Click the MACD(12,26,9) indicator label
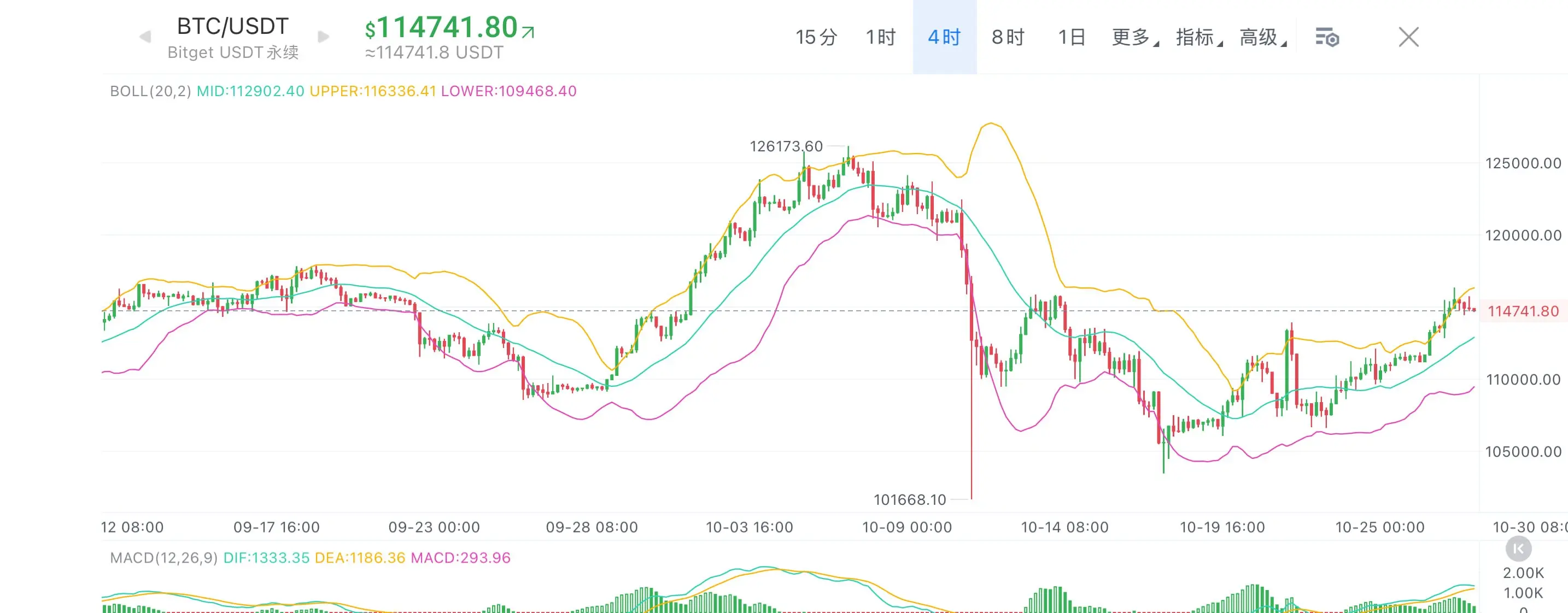This screenshot has width=1568, height=613. pos(163,558)
